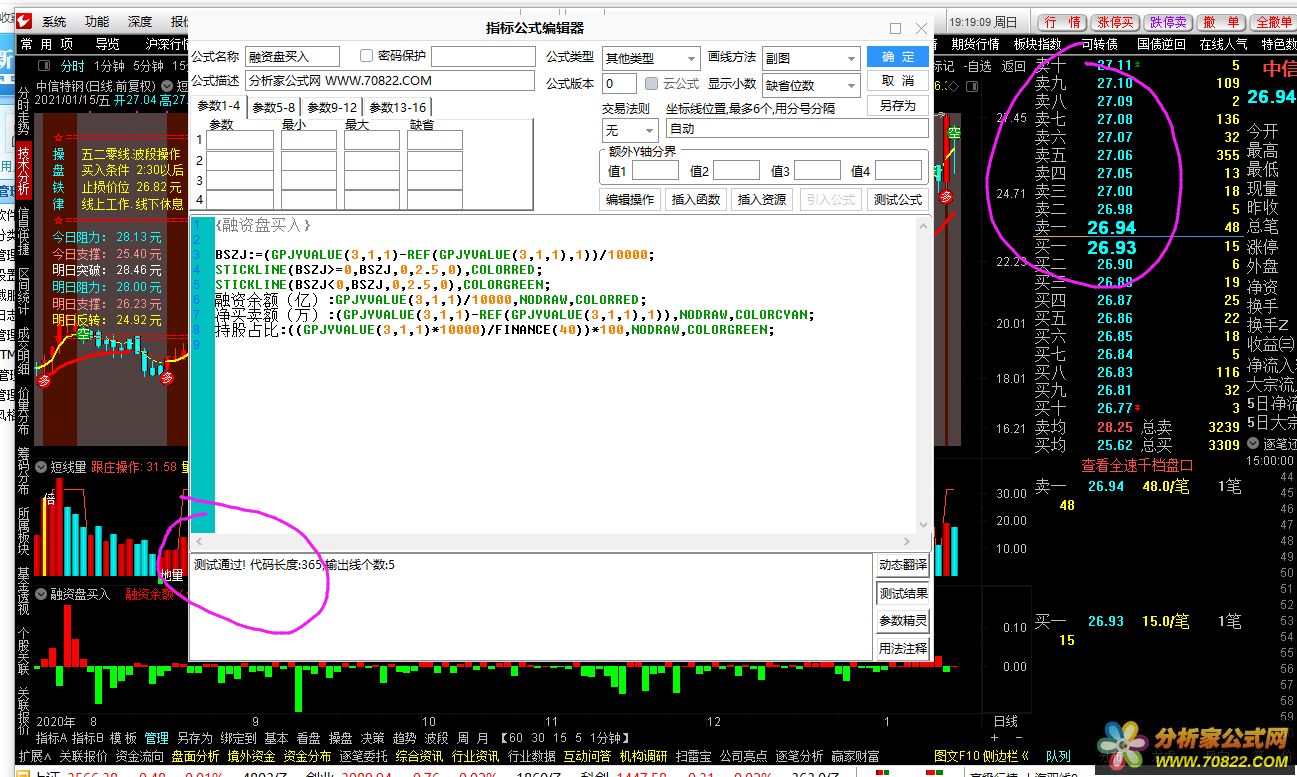1297x777 pixels.
Task: Open the 深度 menu
Action: 140,21
